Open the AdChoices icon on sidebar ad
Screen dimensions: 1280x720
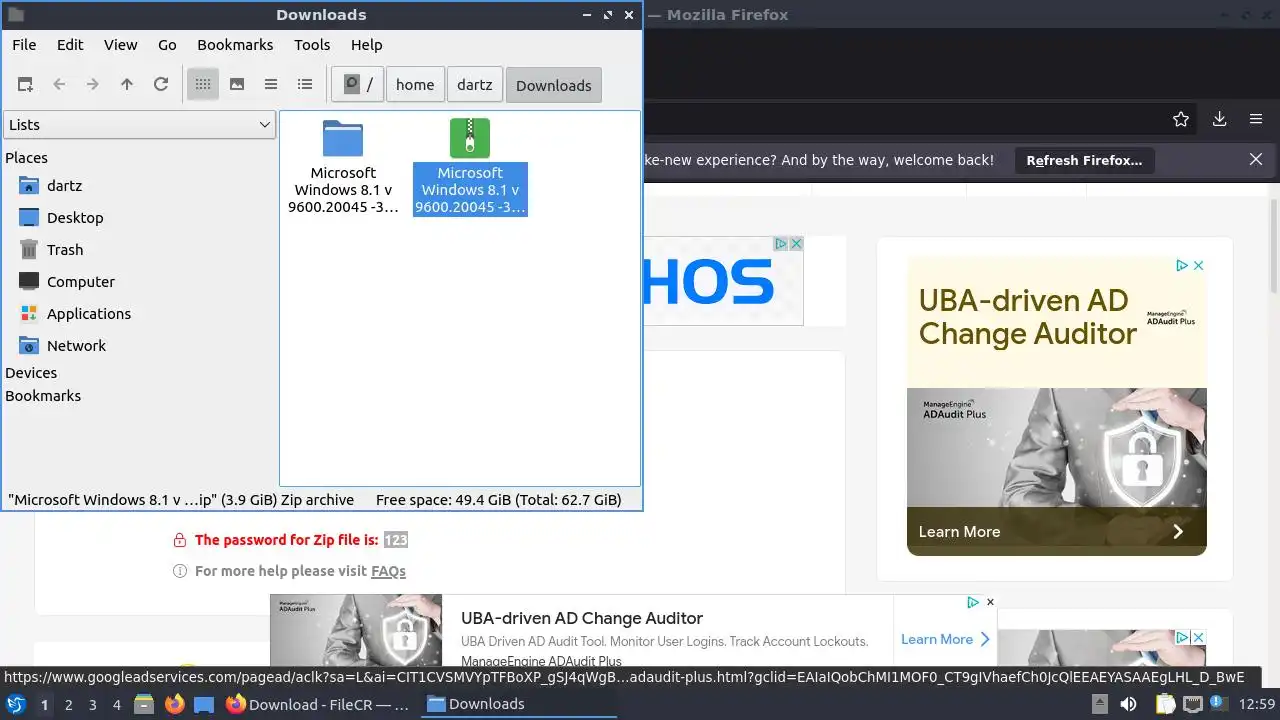point(1182,266)
